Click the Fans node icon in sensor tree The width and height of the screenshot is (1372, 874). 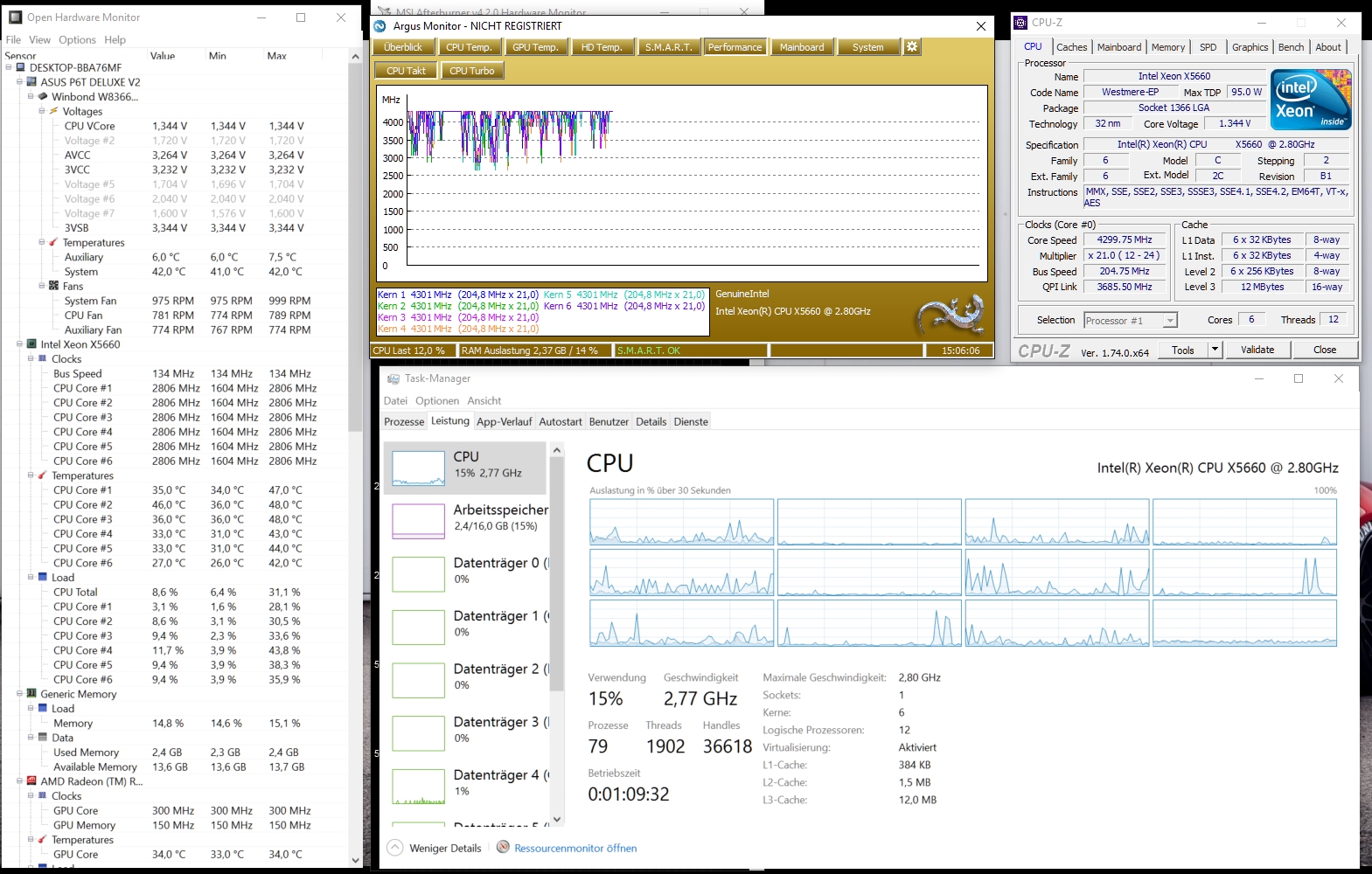(53, 286)
